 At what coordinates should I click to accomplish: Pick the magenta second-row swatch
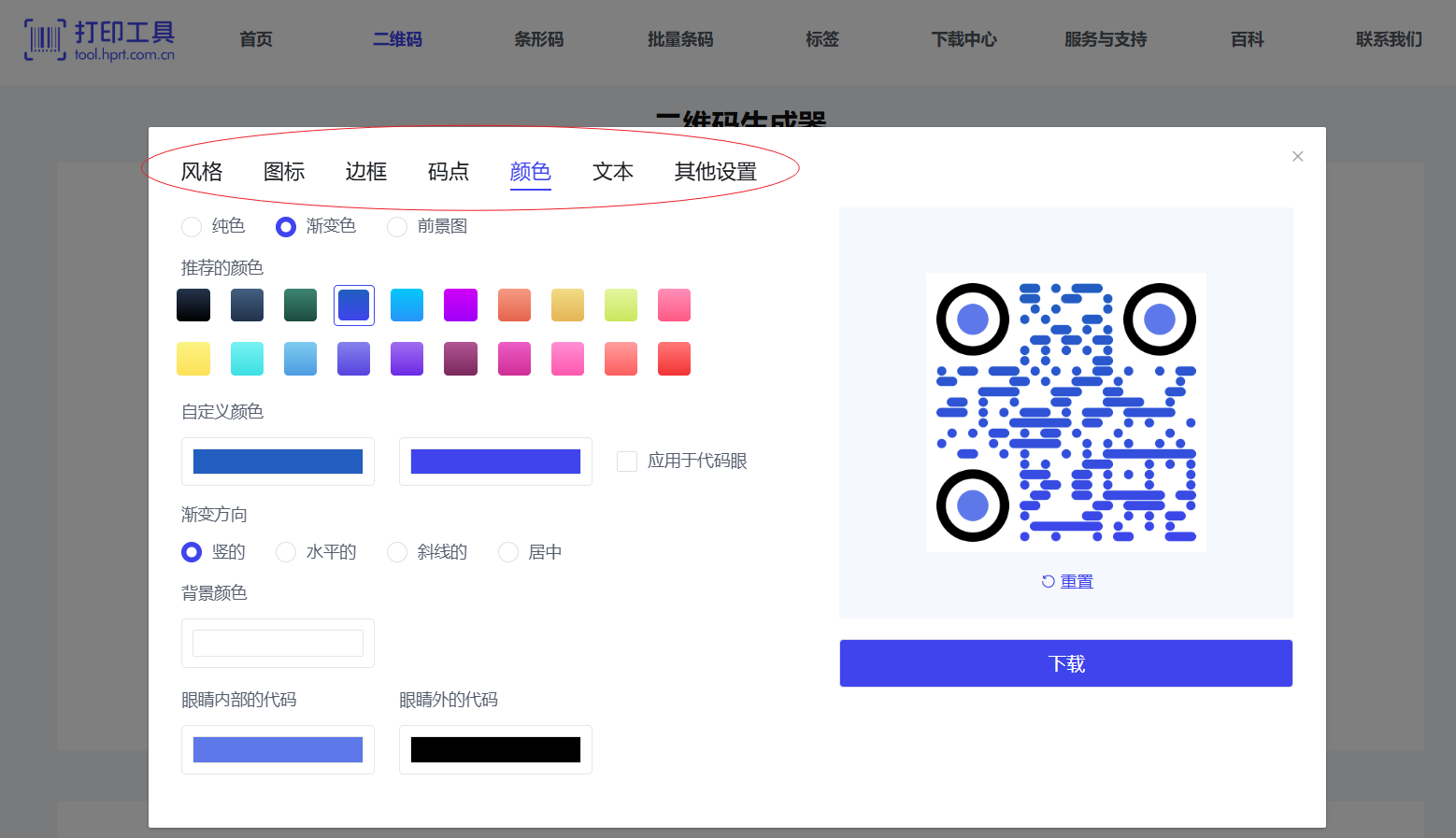point(514,359)
